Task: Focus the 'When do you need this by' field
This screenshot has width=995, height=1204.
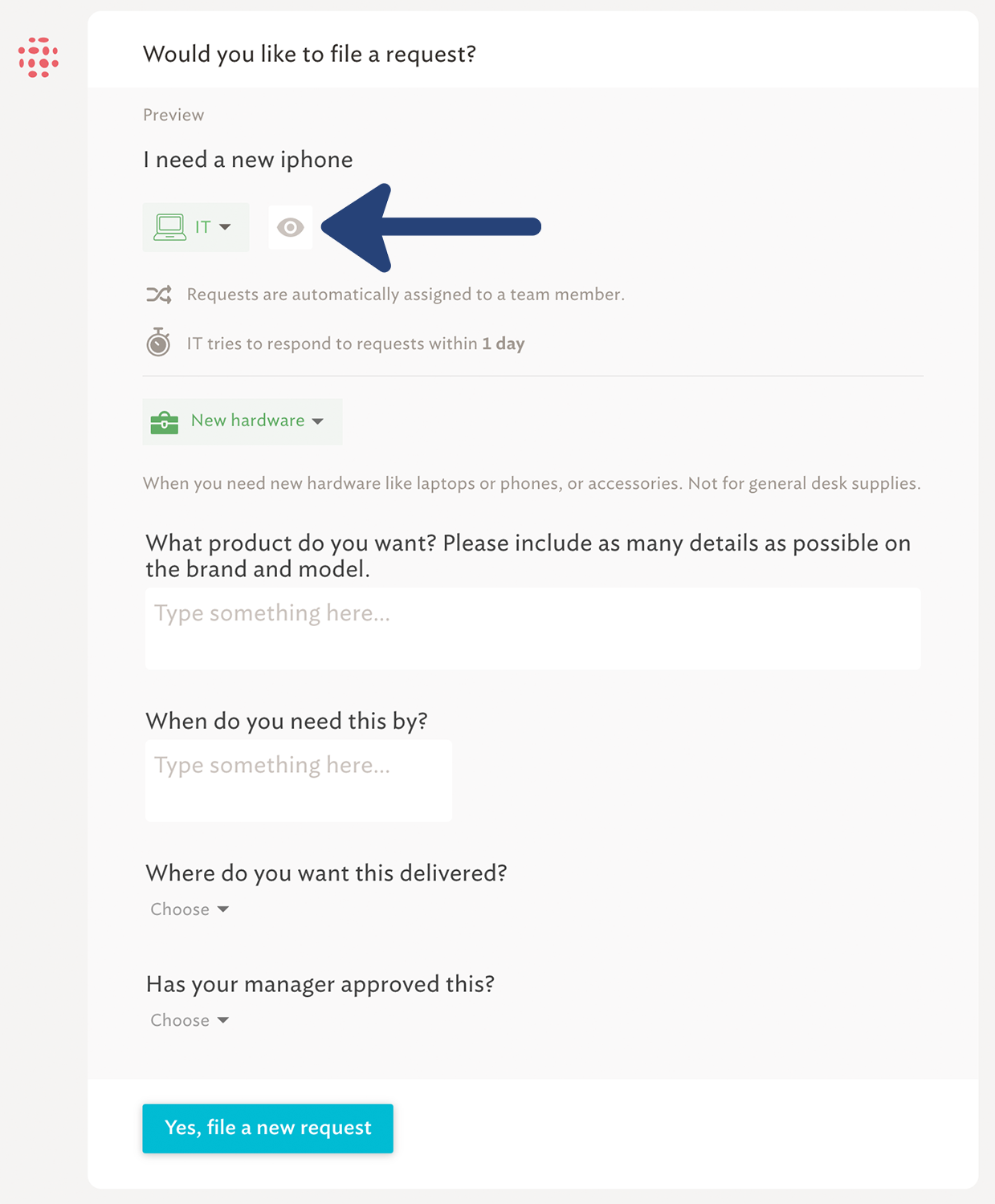Action: click(299, 780)
